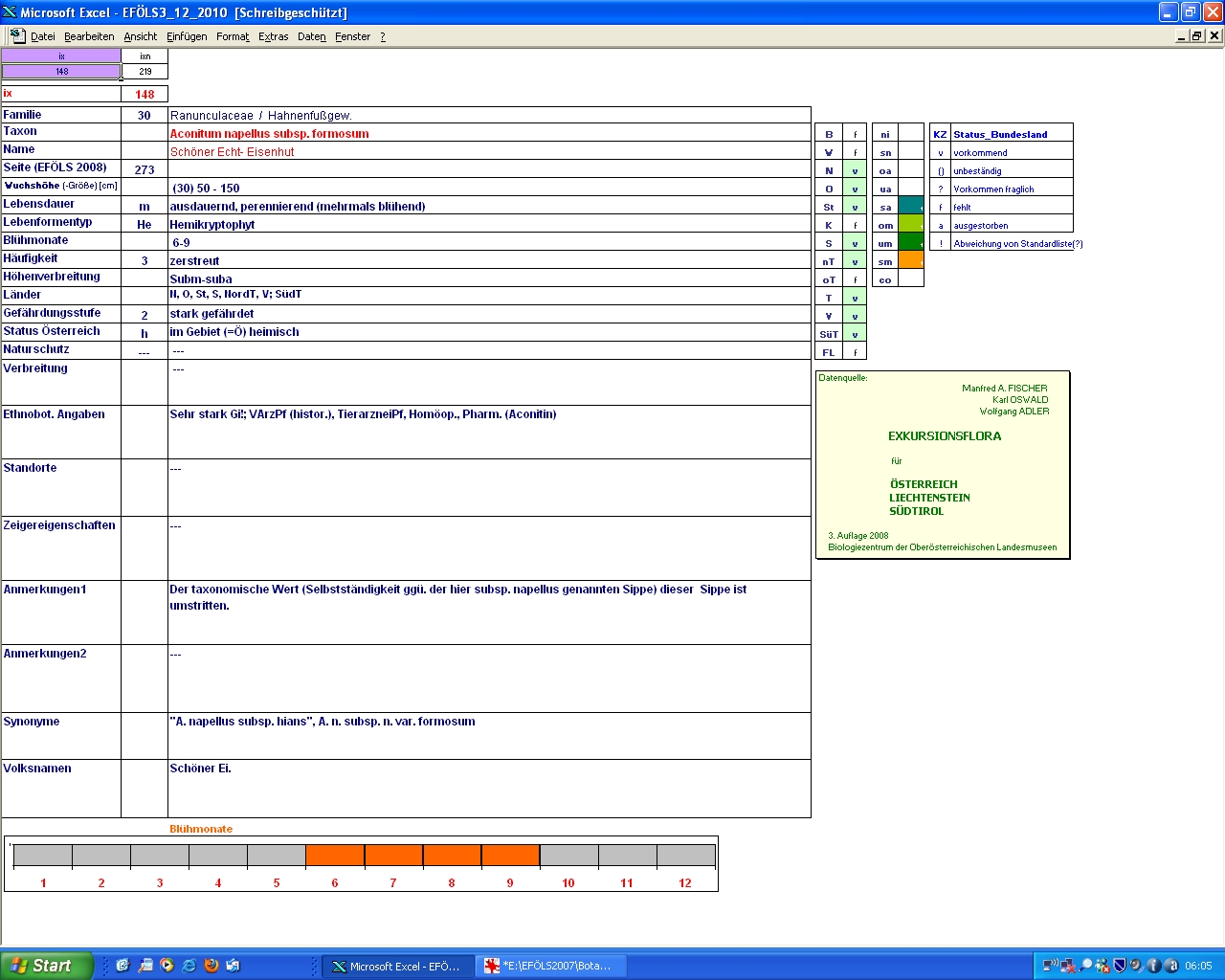Viewport: 1225px width, 980px height.
Task: Click the teal 'sa' color cell
Action: 910,207
